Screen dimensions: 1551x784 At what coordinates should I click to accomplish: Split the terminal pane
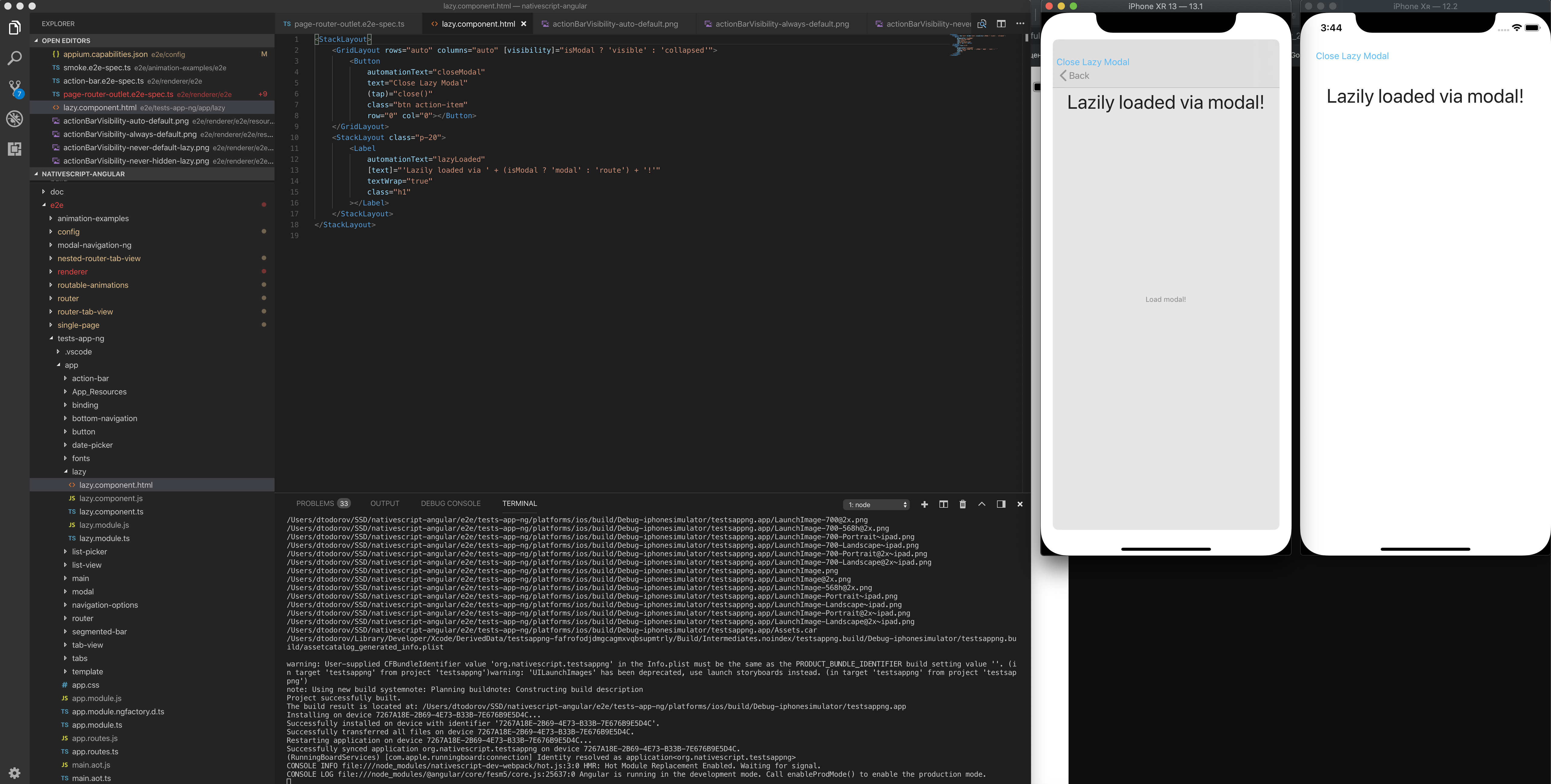943,504
